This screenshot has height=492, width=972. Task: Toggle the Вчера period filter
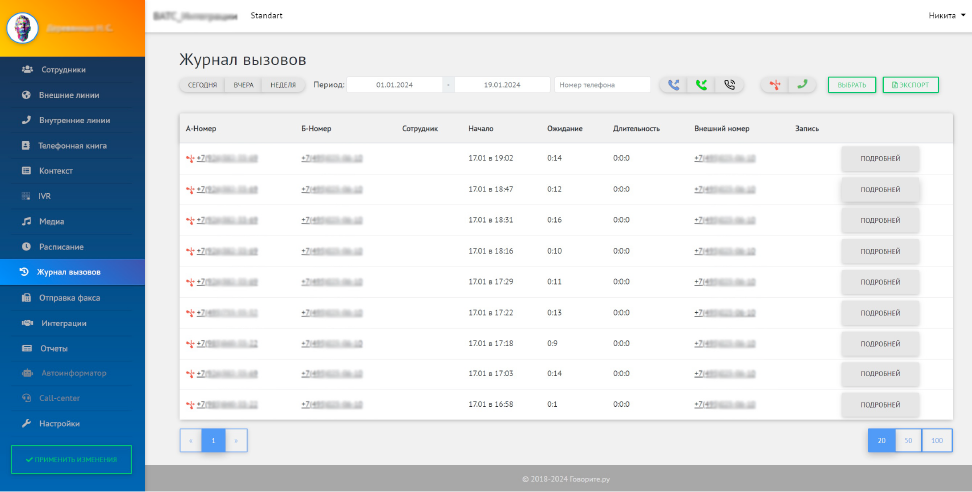(x=243, y=85)
